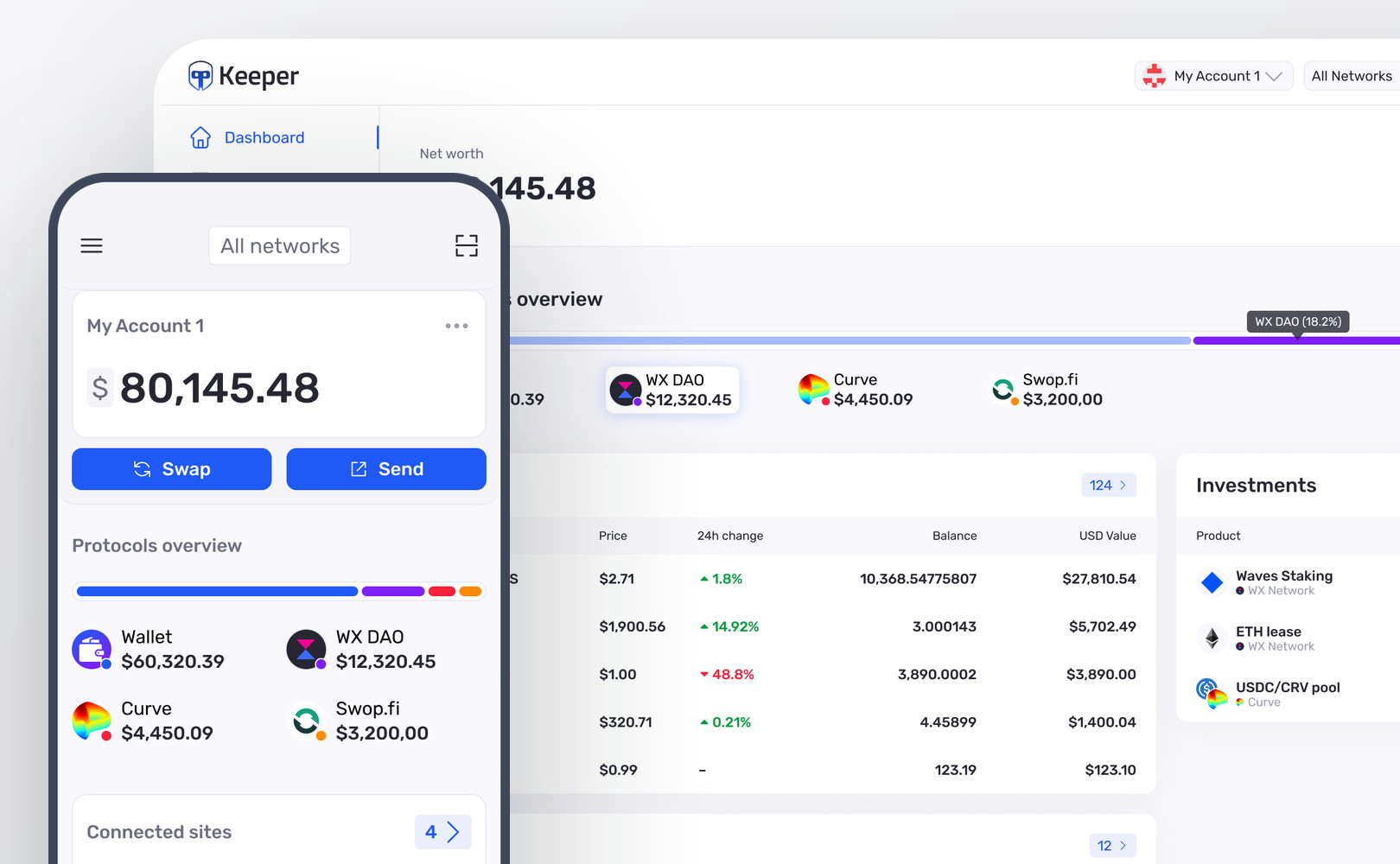
Task: Click the blue Wallet segment of mobile protocols bar
Action: tap(217, 592)
